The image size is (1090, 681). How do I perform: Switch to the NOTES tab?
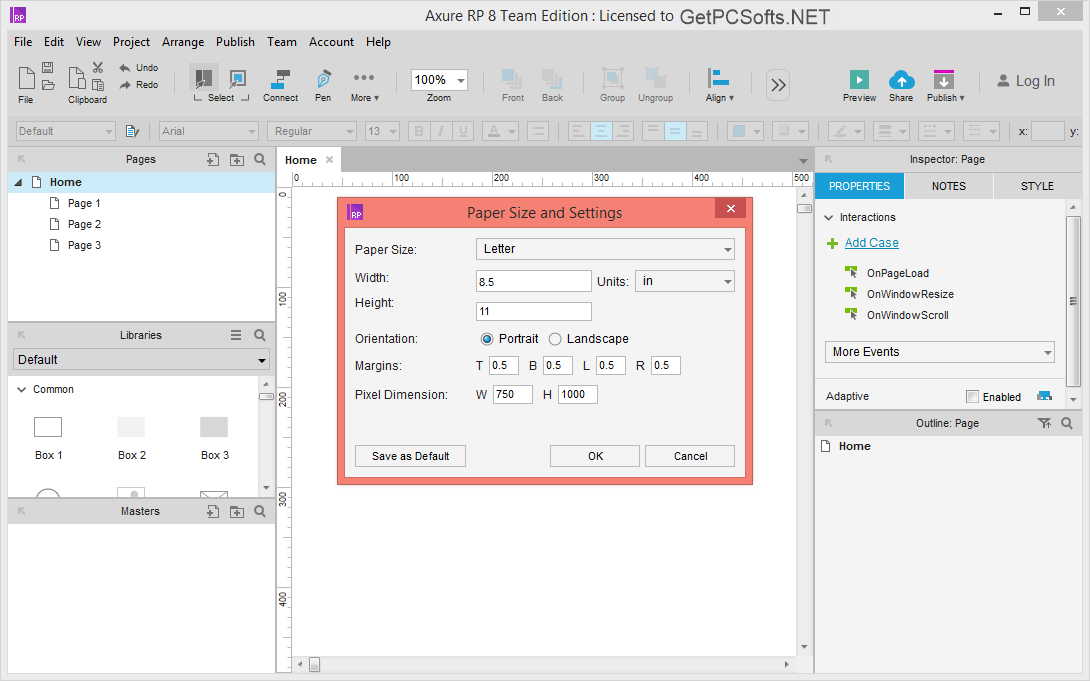tap(948, 186)
